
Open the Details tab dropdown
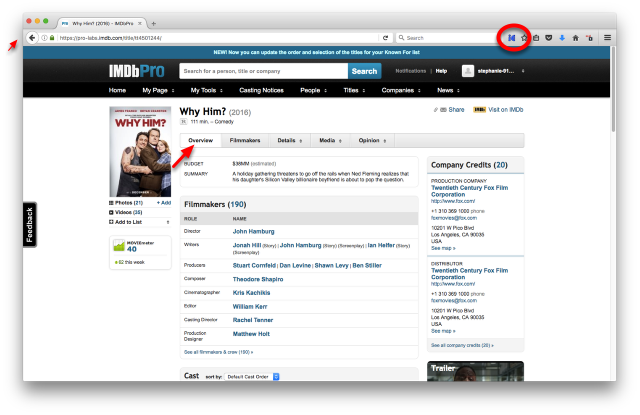click(x=289, y=140)
